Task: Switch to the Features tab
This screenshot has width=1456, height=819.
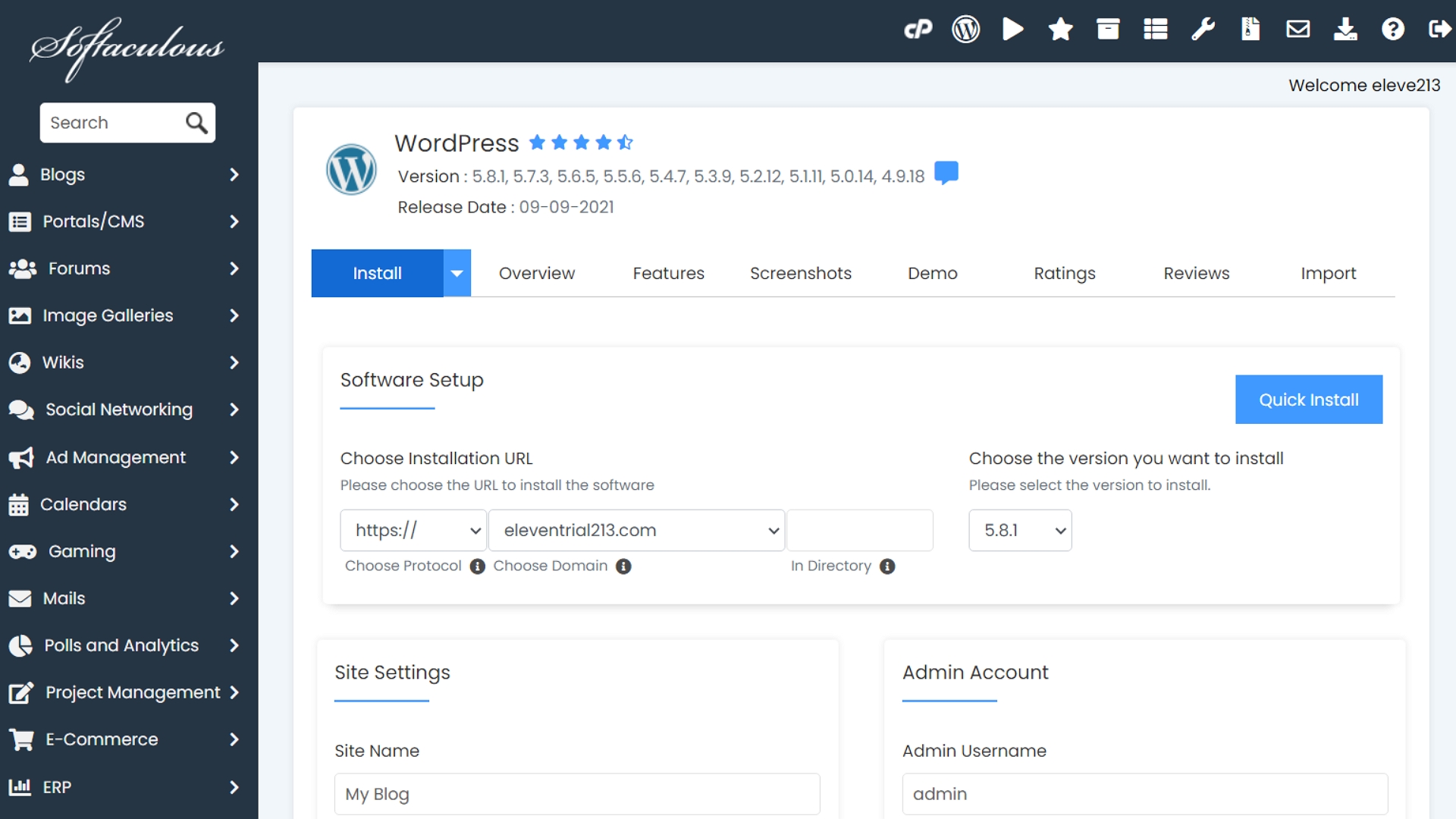Action: click(668, 273)
